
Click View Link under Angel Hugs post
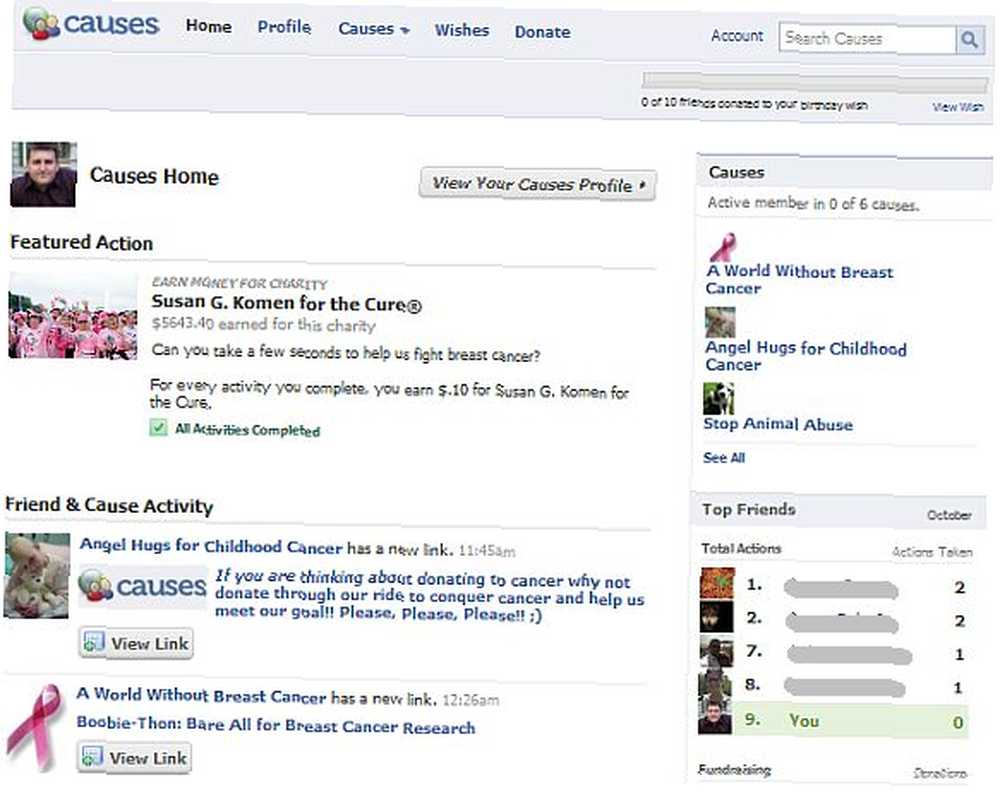(136, 643)
